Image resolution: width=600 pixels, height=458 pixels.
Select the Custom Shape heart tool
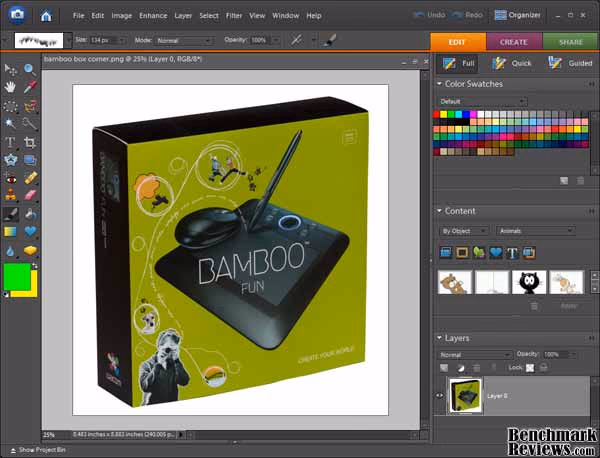click(30, 231)
